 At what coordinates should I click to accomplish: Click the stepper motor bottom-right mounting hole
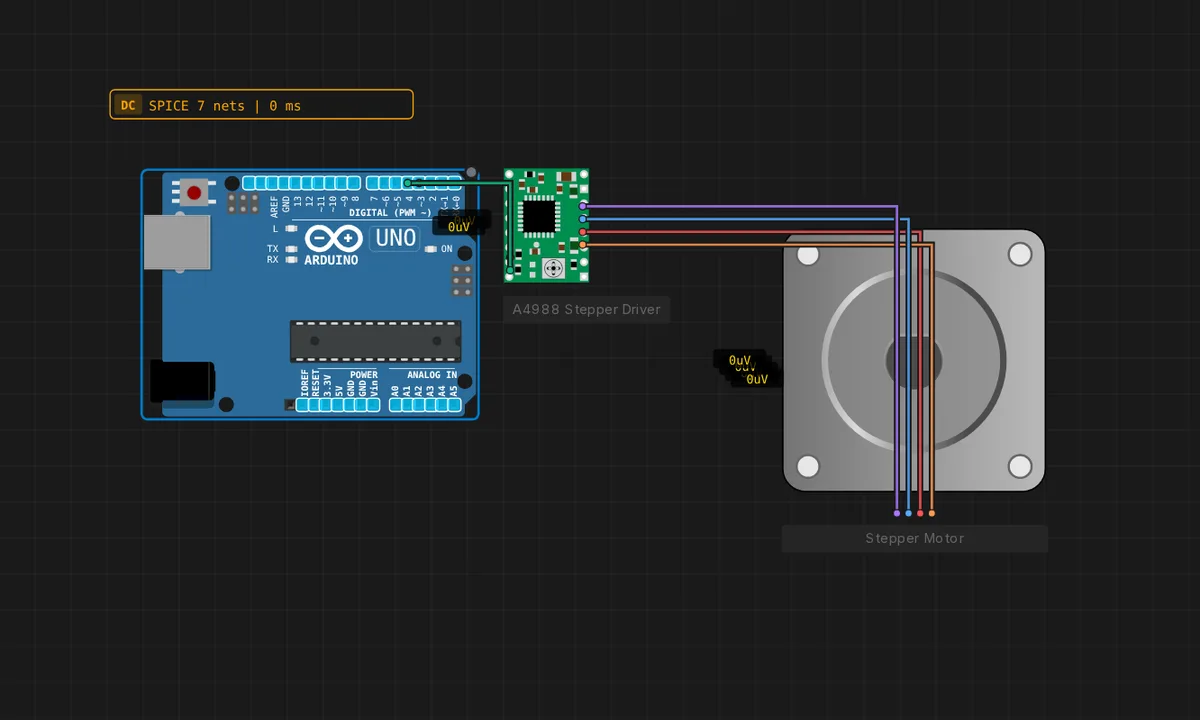point(1020,466)
